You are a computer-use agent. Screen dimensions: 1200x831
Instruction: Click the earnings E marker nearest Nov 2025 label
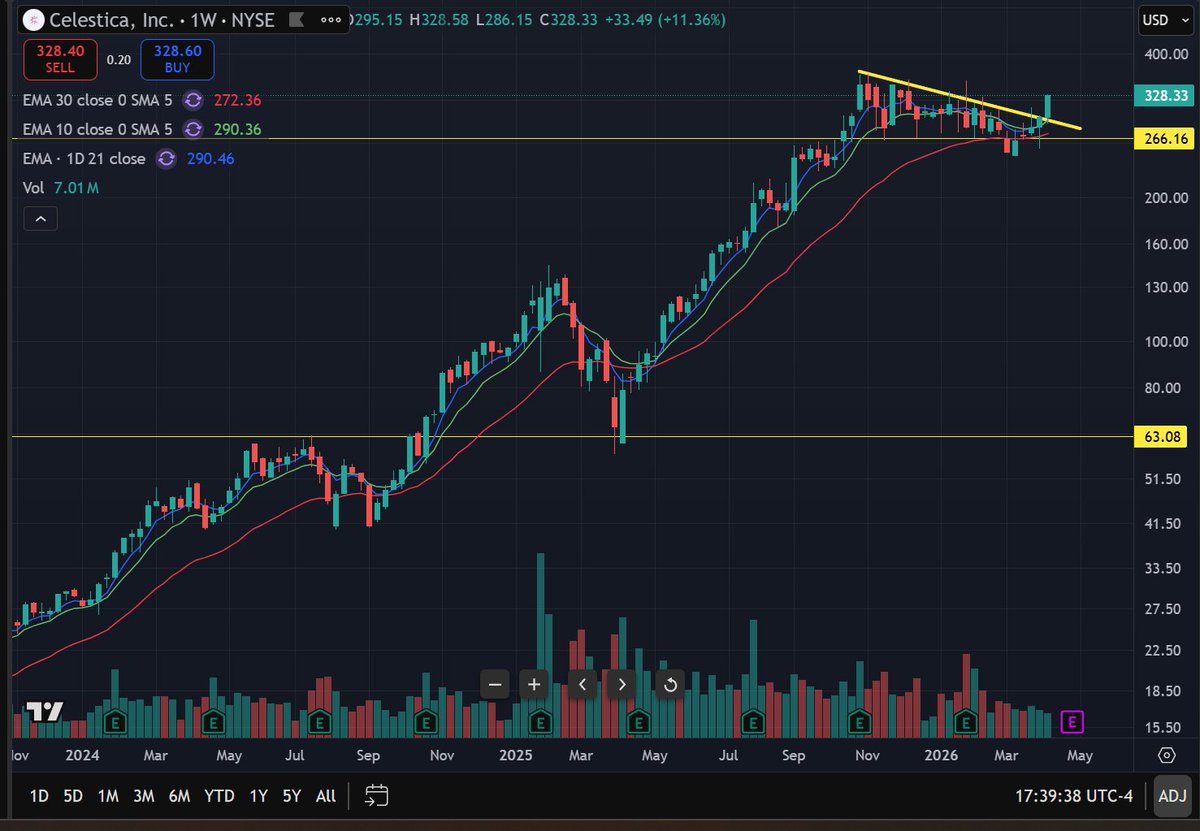pos(859,720)
